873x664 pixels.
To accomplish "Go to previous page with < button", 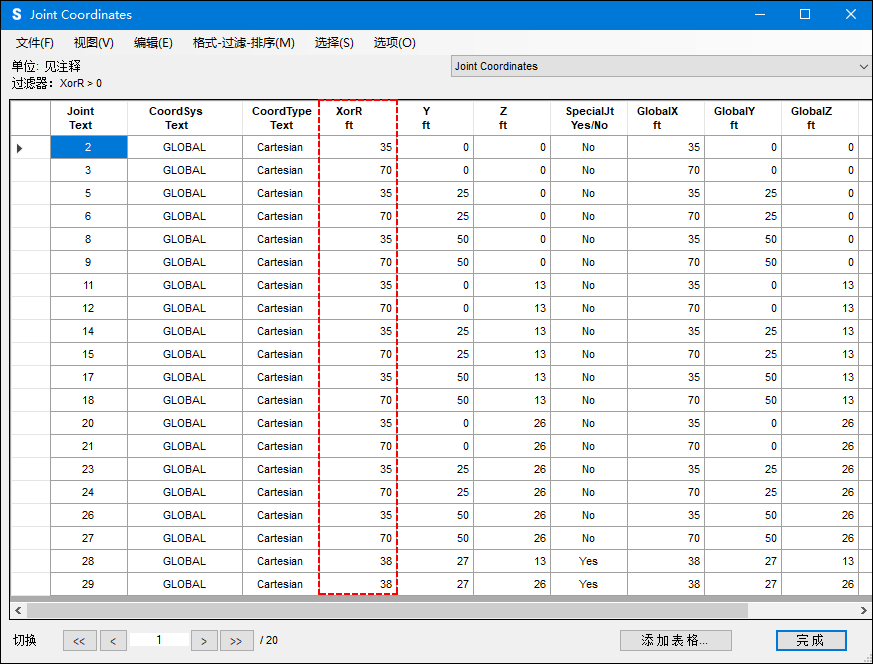I will point(113,641).
